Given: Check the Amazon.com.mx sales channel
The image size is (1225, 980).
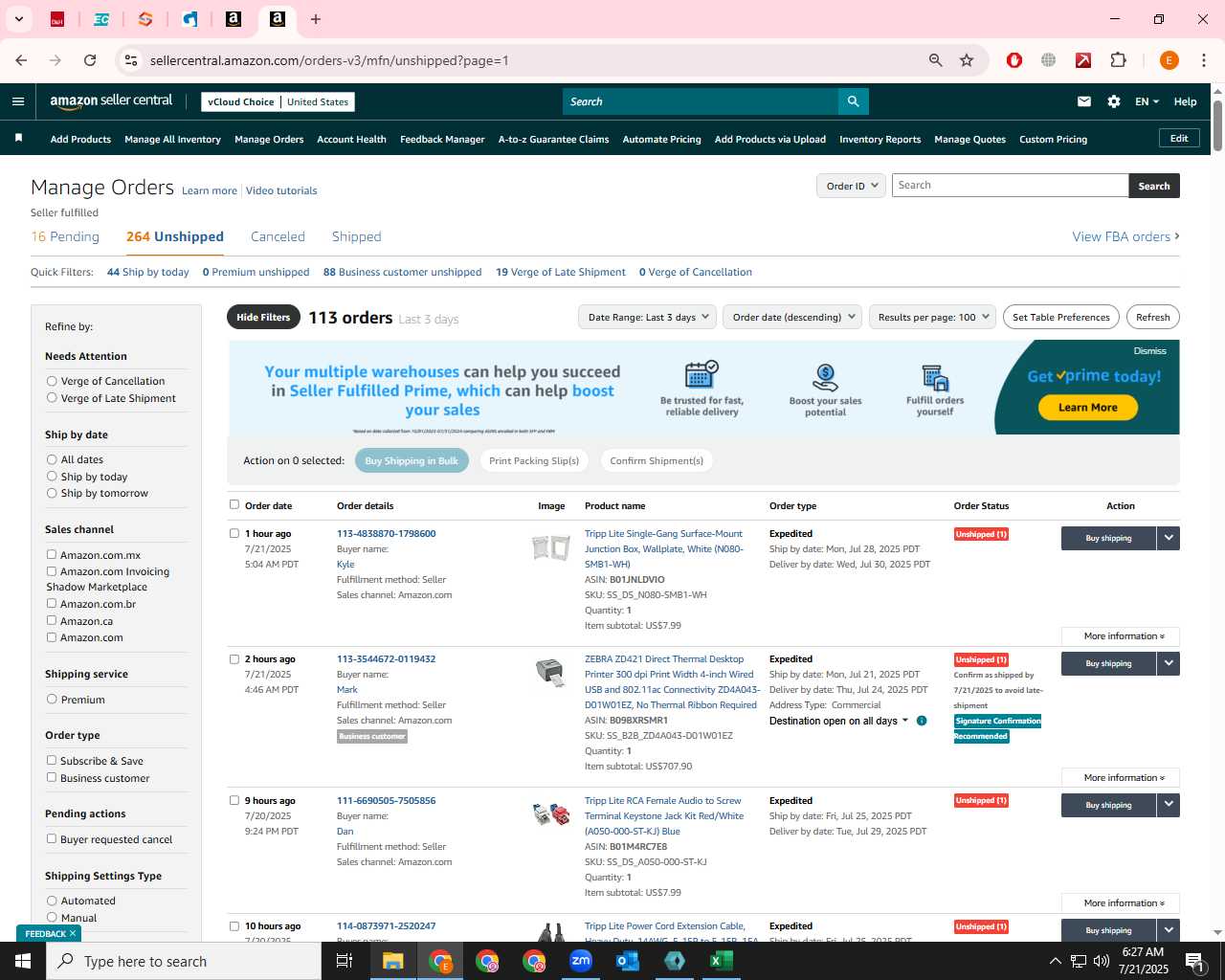Looking at the screenshot, I should (x=52, y=554).
